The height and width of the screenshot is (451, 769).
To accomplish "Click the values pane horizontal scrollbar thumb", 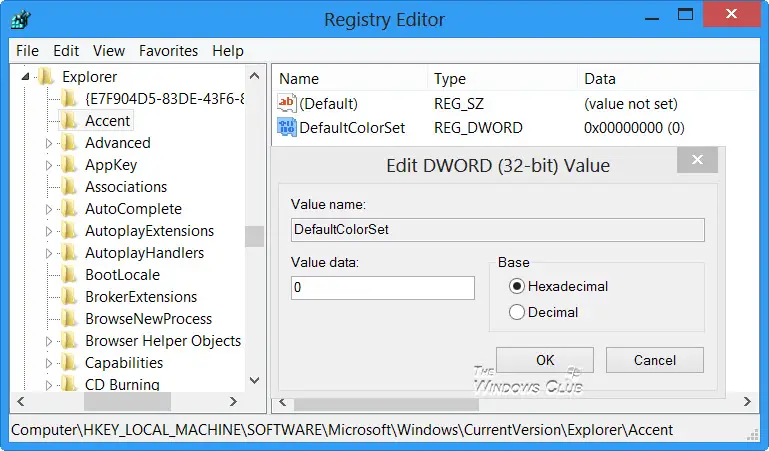I will pos(386,404).
